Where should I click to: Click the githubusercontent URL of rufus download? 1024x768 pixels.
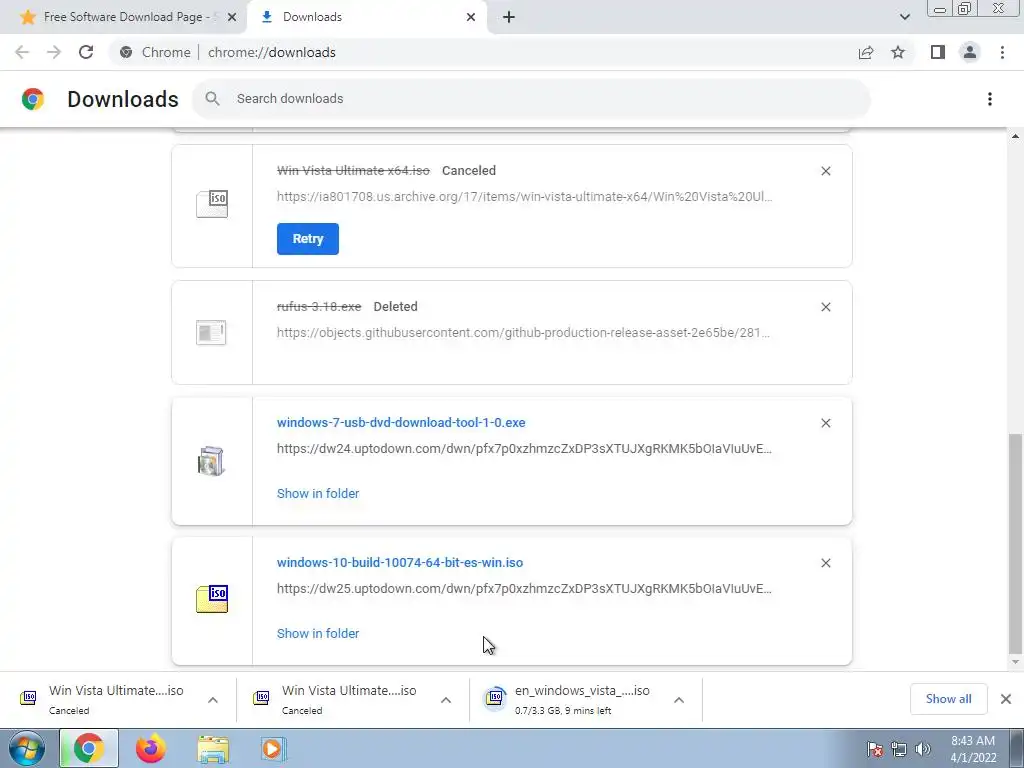pos(523,332)
